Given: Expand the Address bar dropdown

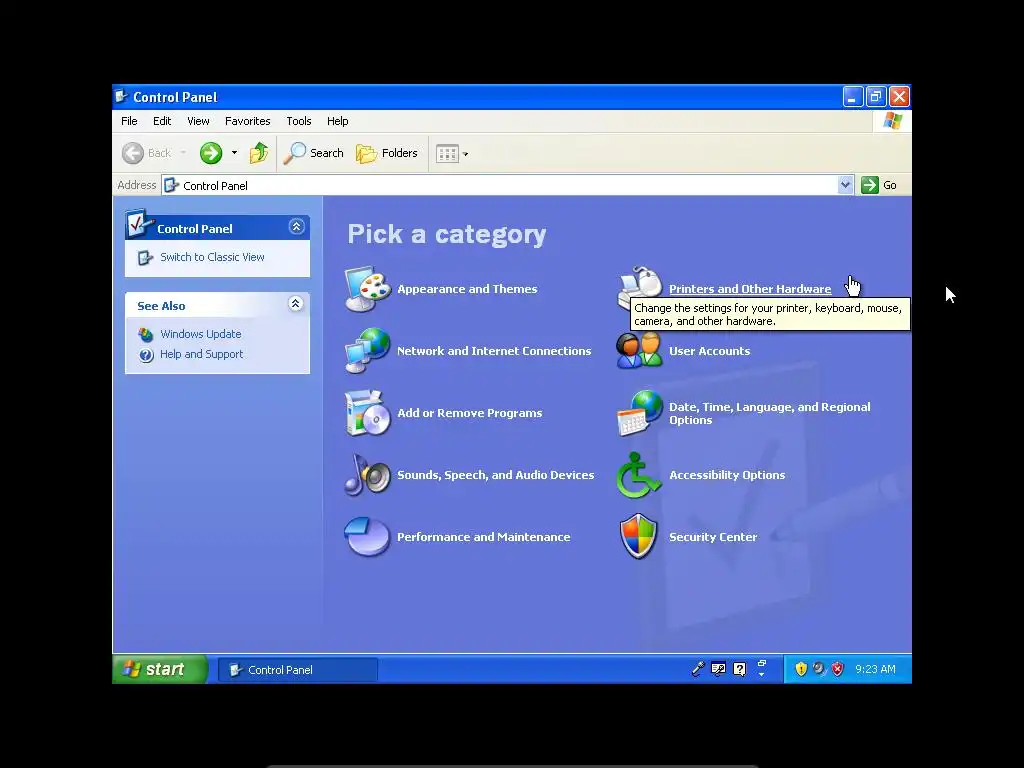Looking at the screenshot, I should (845, 185).
